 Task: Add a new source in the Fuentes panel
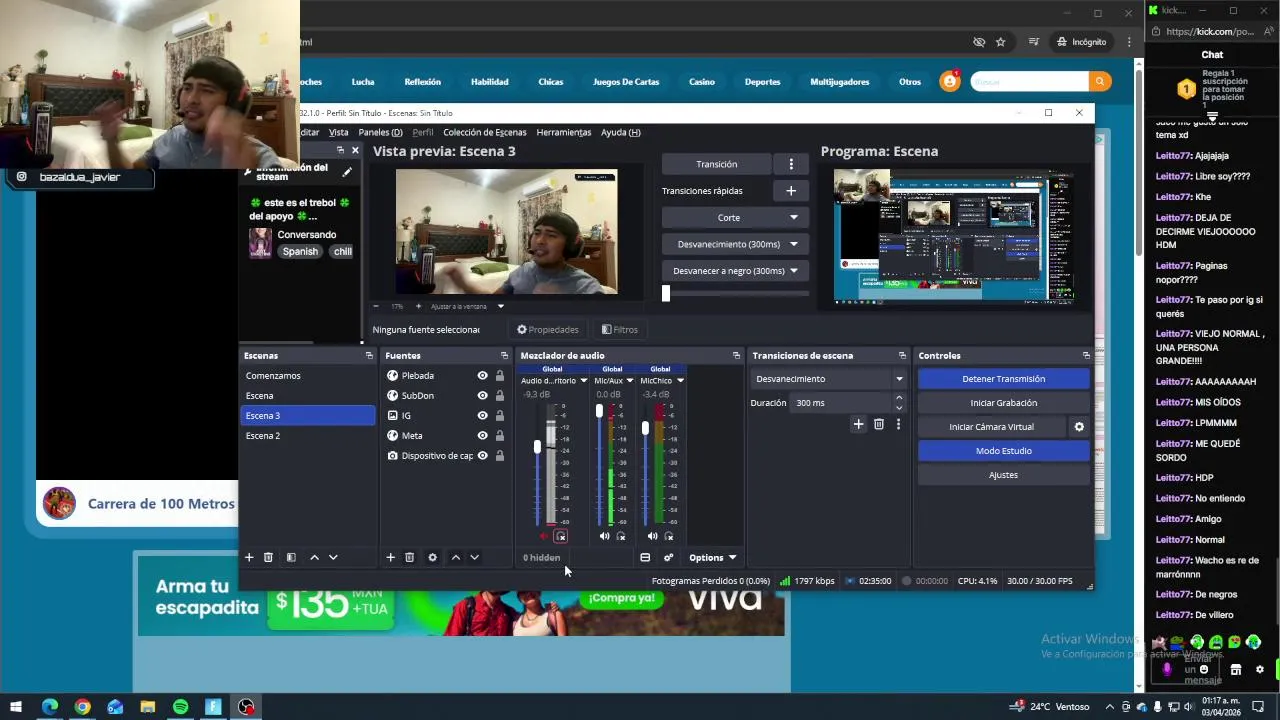[390, 557]
